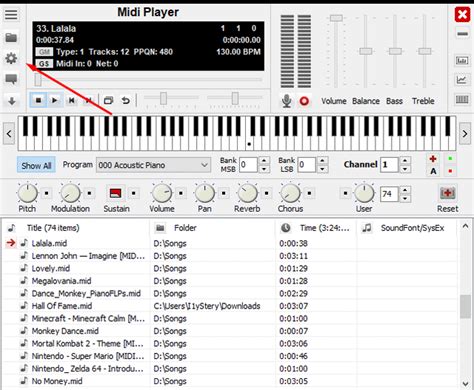Decrease Bank LSB with down arrow
This screenshot has width=474, height=390.
pyautogui.click(x=322, y=169)
